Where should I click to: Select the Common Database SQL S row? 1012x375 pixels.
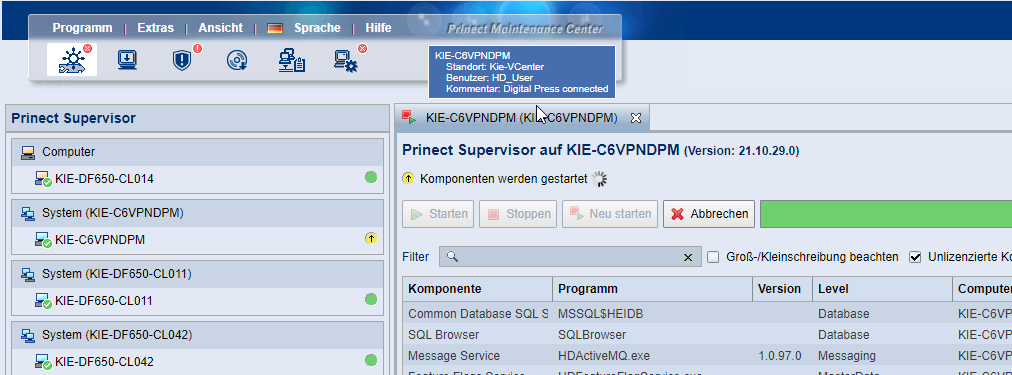[707, 314]
